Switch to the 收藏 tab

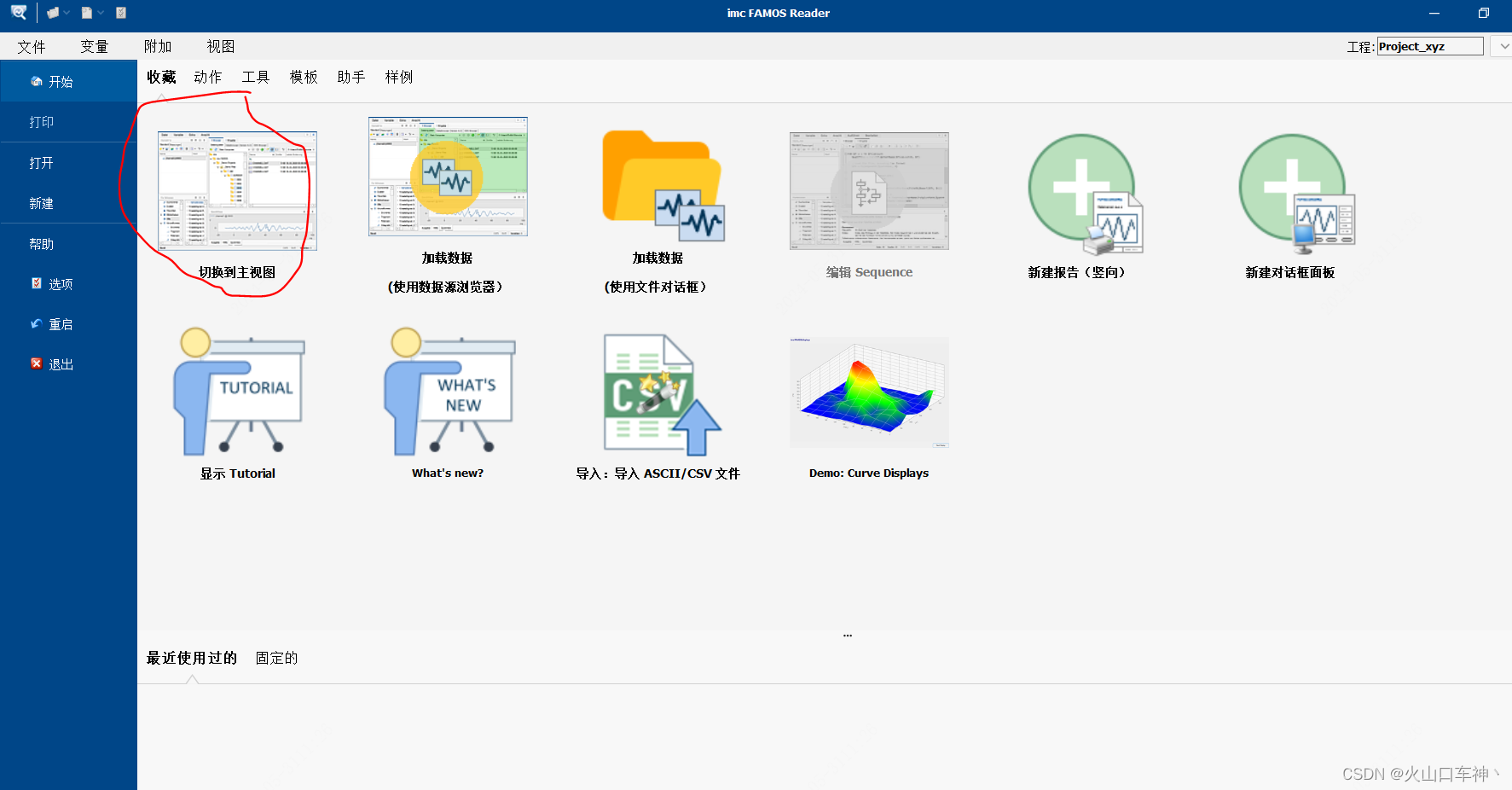point(161,77)
